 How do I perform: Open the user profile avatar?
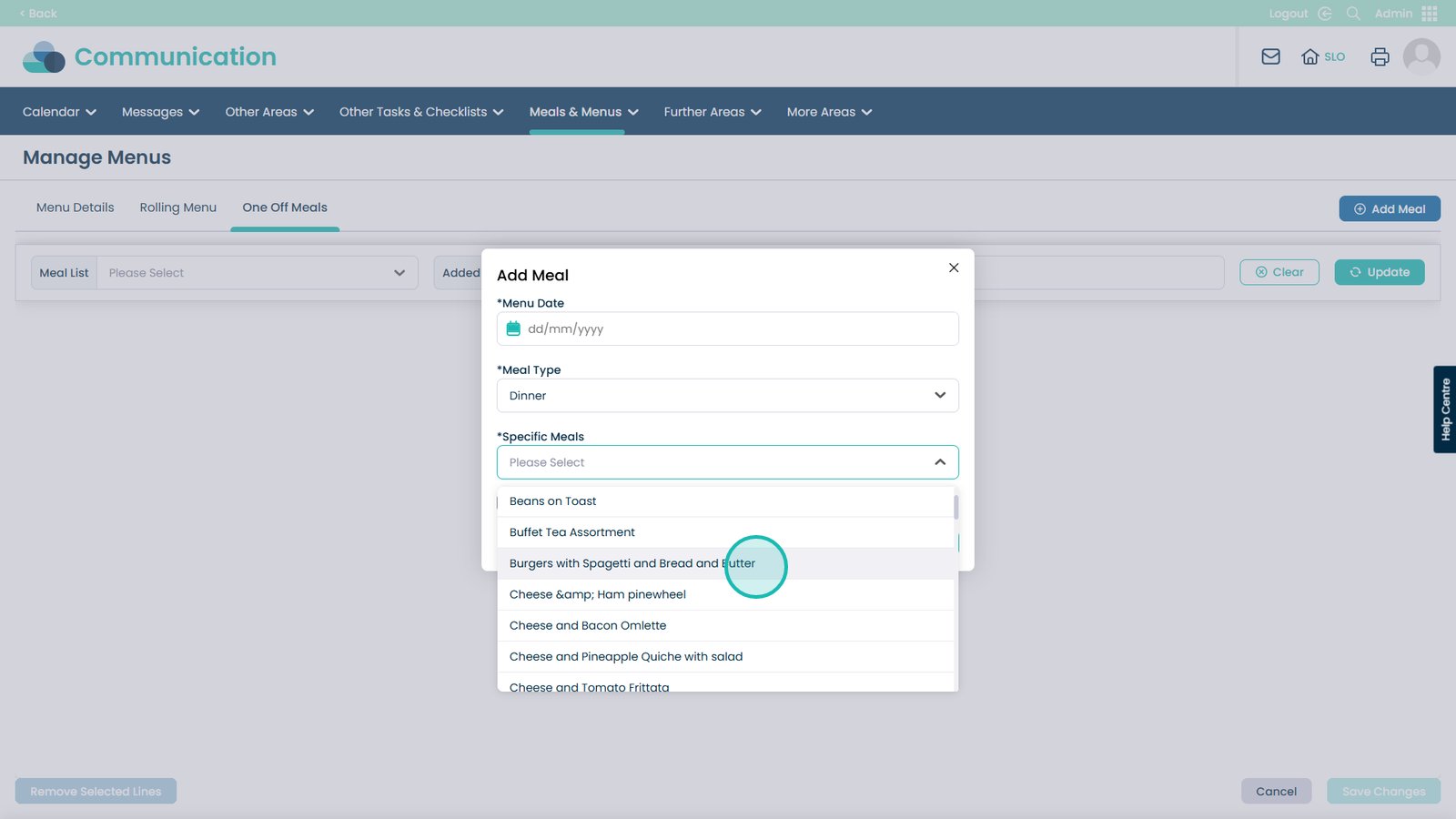[x=1421, y=56]
